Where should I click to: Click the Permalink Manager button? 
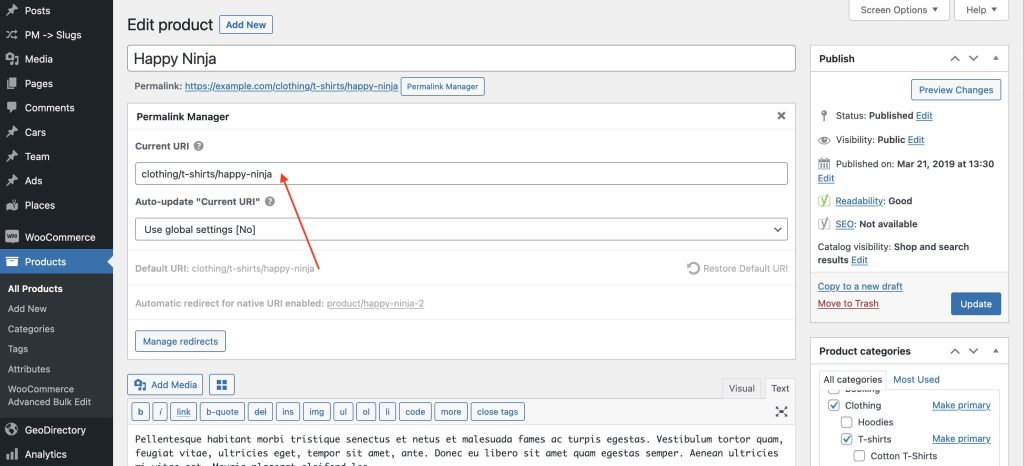pos(443,86)
